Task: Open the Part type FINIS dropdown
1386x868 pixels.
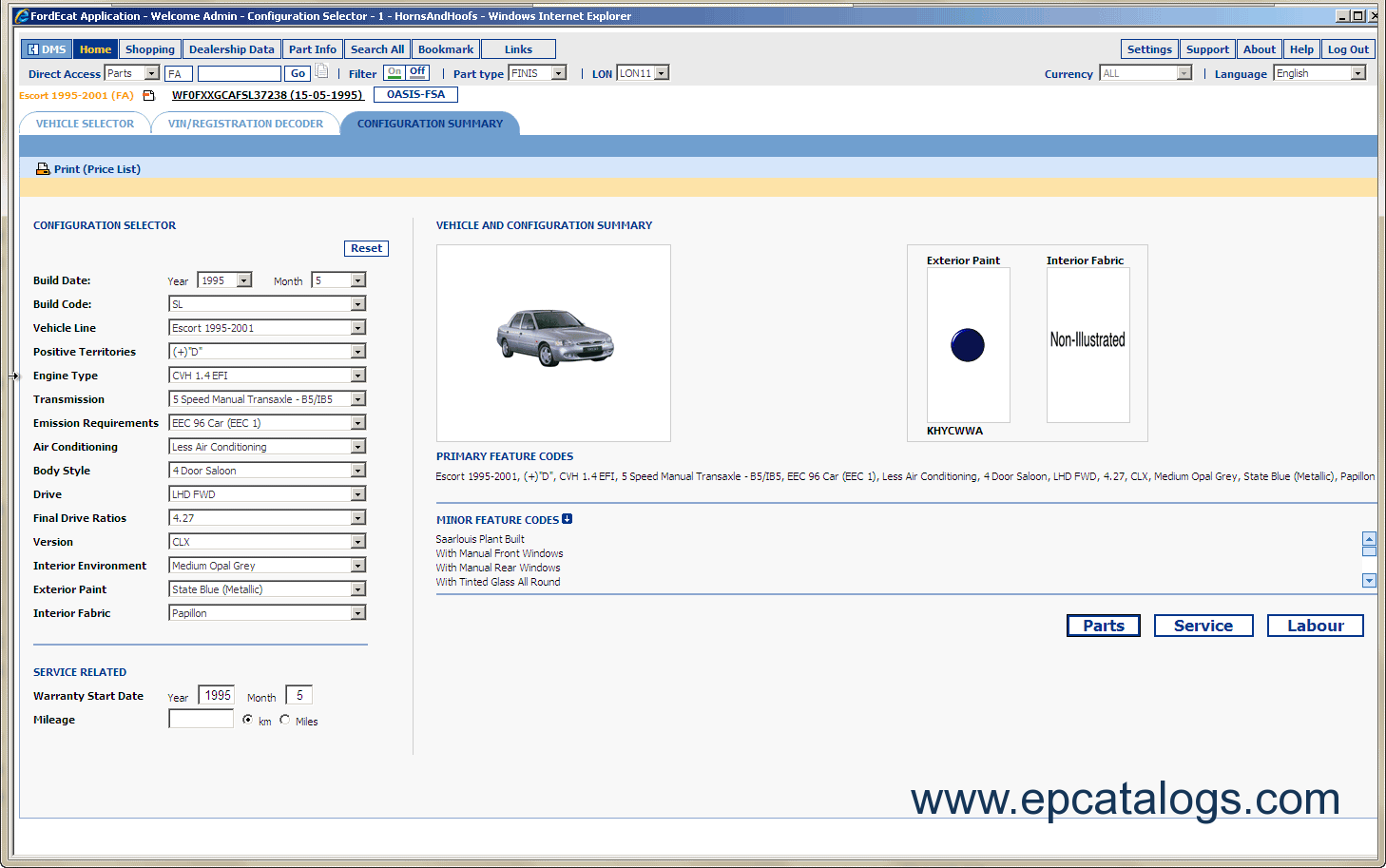Action: pos(560,72)
